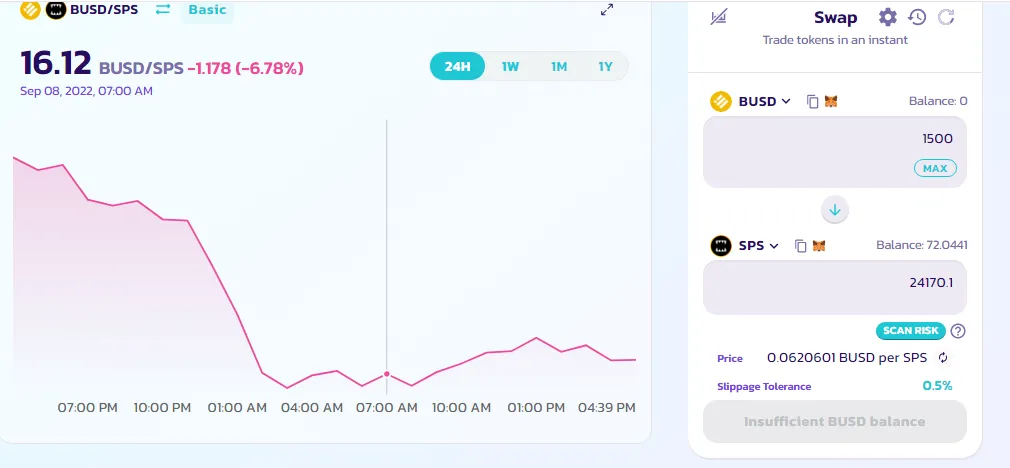
Task: Open recent transactions history
Action: pos(917,17)
